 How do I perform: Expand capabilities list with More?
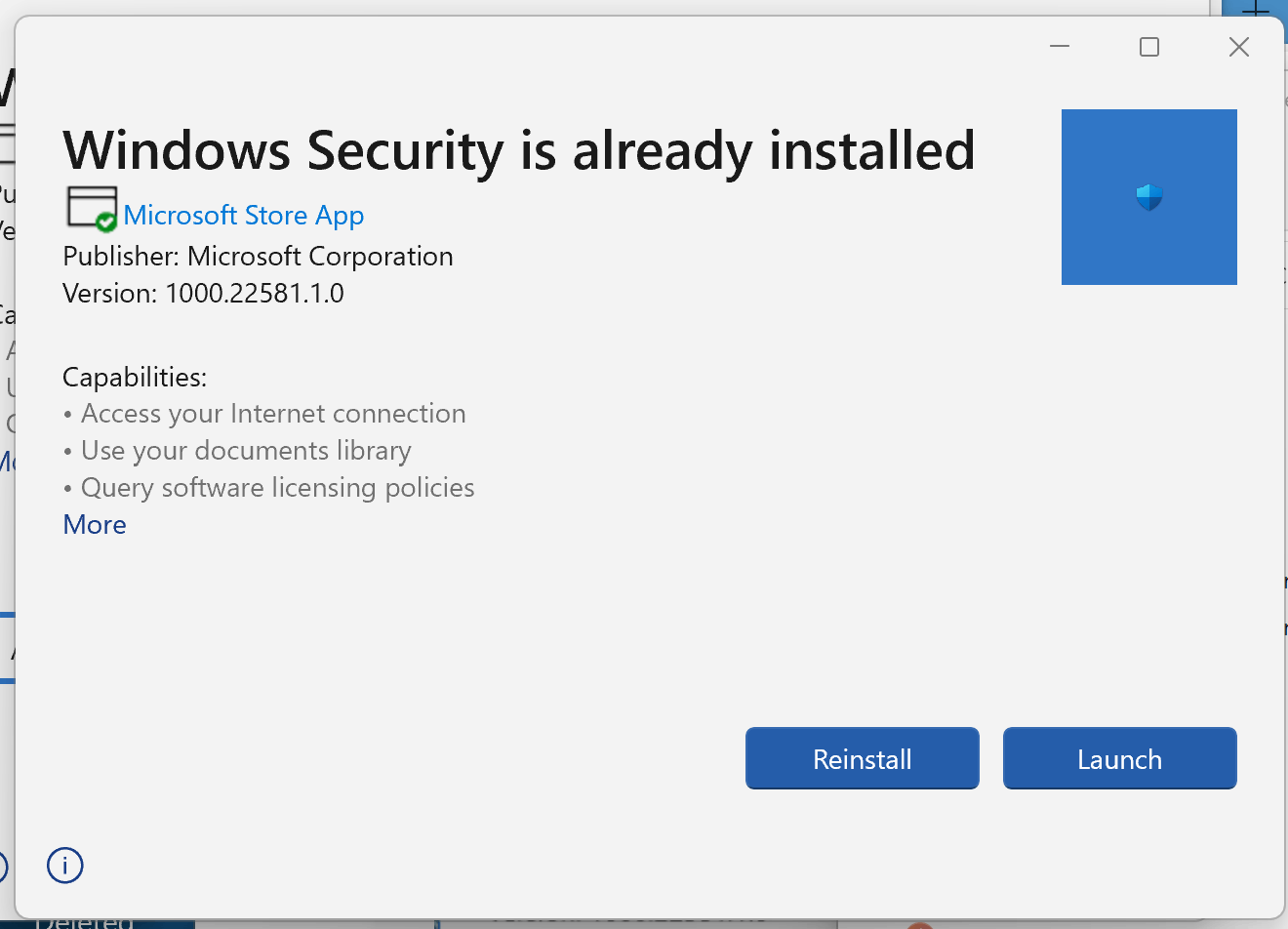coord(95,525)
